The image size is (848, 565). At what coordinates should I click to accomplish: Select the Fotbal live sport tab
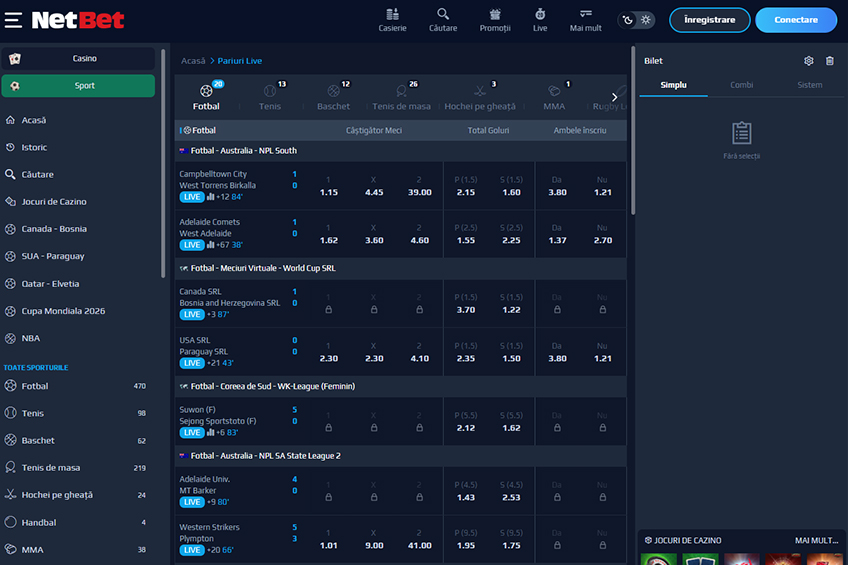click(206, 96)
